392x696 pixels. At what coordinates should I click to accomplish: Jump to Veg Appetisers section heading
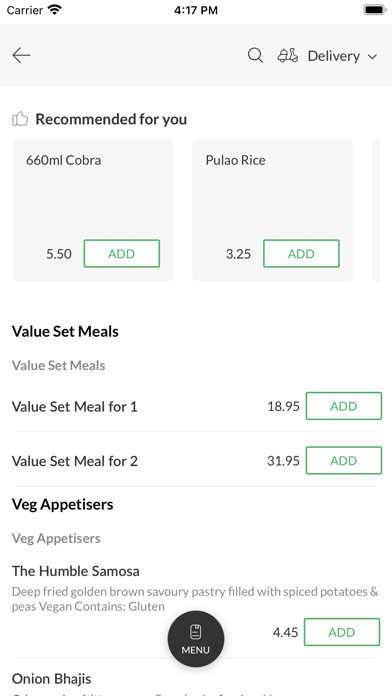click(63, 504)
